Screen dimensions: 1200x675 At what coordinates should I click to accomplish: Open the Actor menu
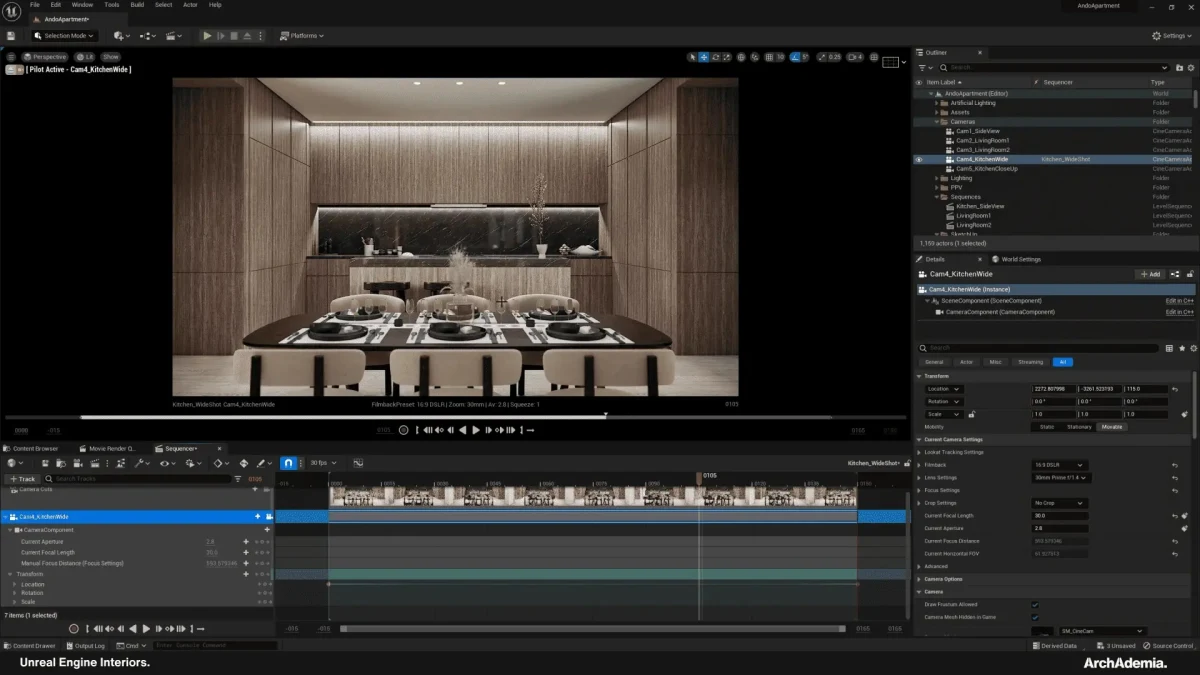(x=190, y=5)
